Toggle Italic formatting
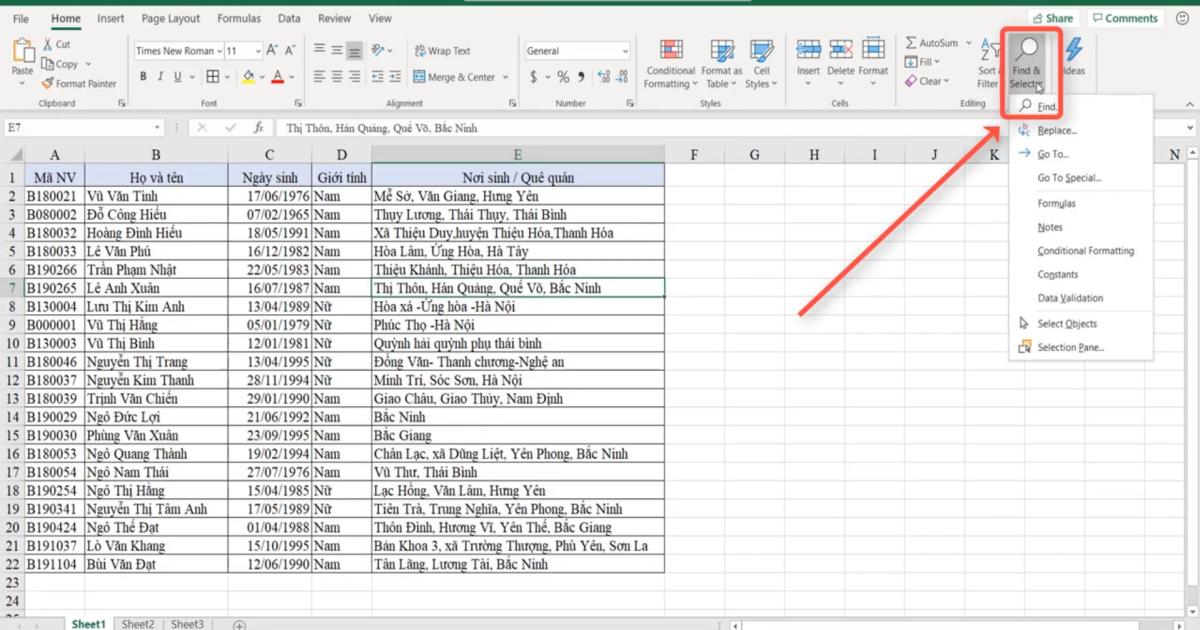The image size is (1200, 630). point(161,77)
